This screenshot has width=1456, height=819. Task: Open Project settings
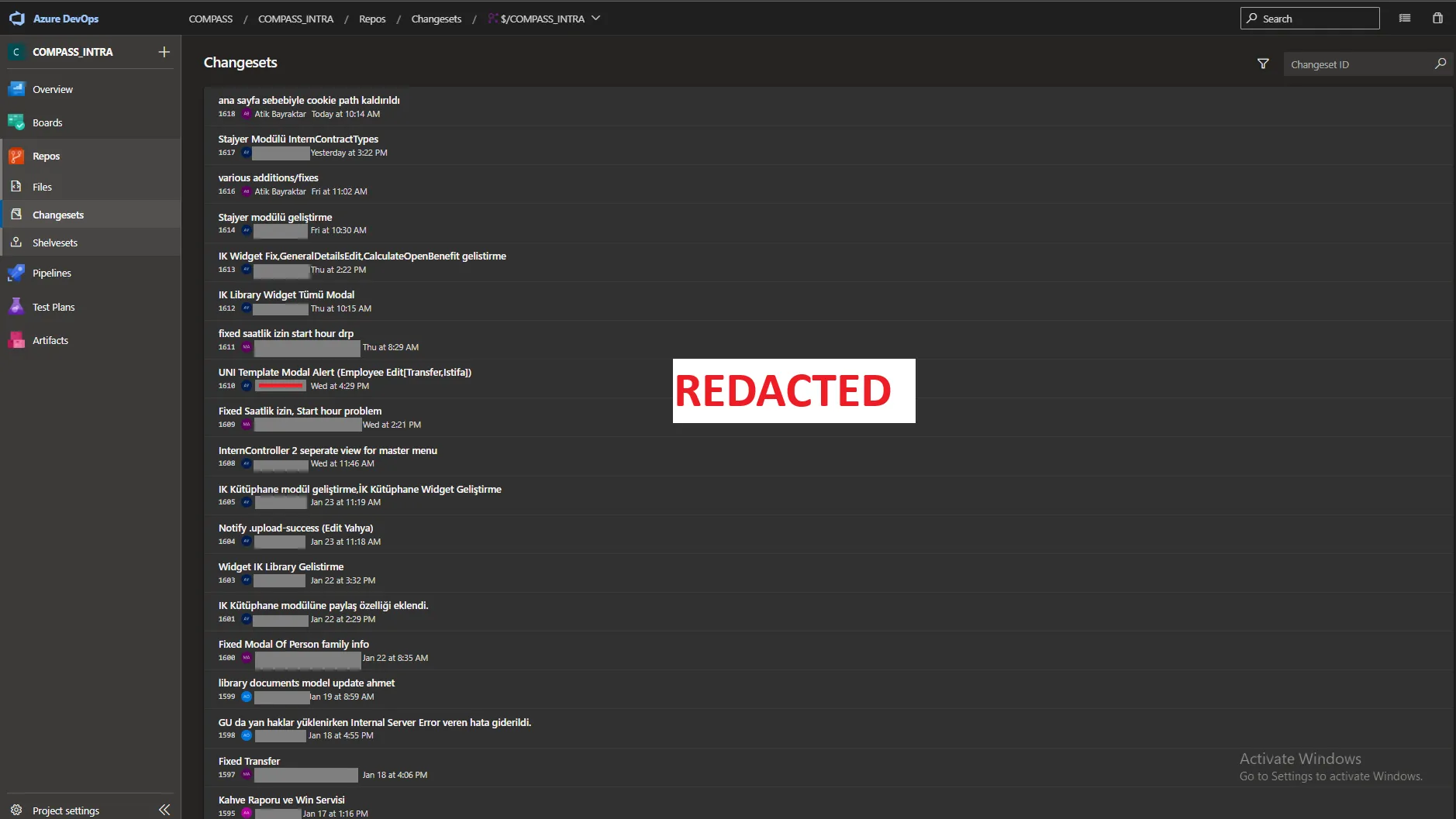(65, 810)
